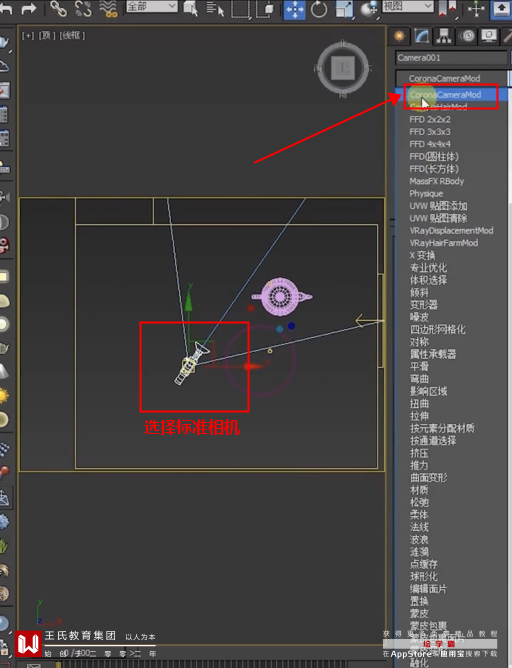Activate the Select and Rotate tool
Viewport: 512px width, 668px height.
pyautogui.click(x=319, y=9)
